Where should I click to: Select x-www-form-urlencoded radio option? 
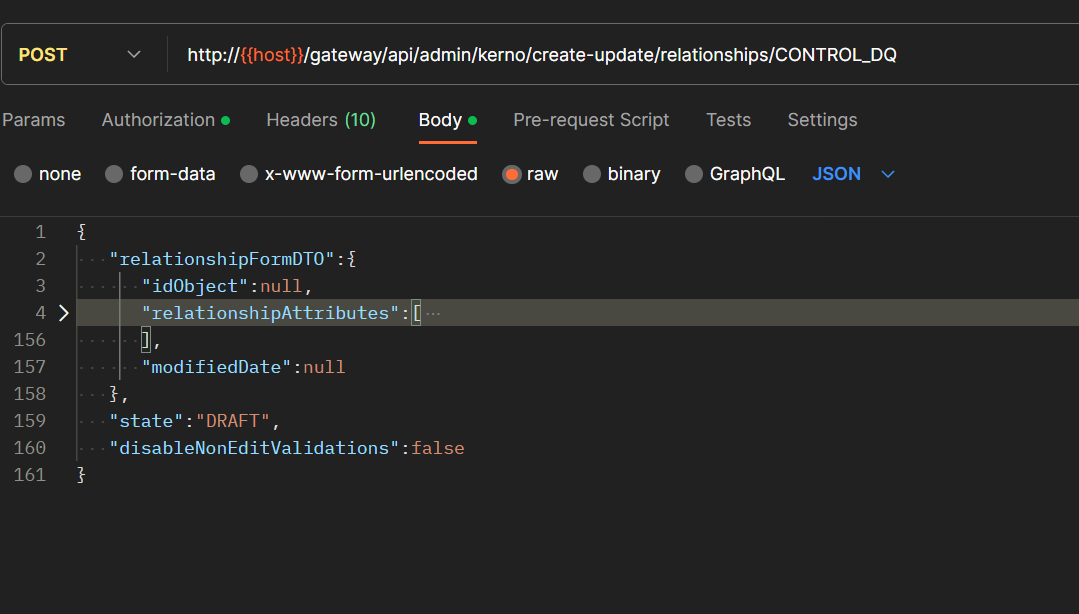point(249,174)
